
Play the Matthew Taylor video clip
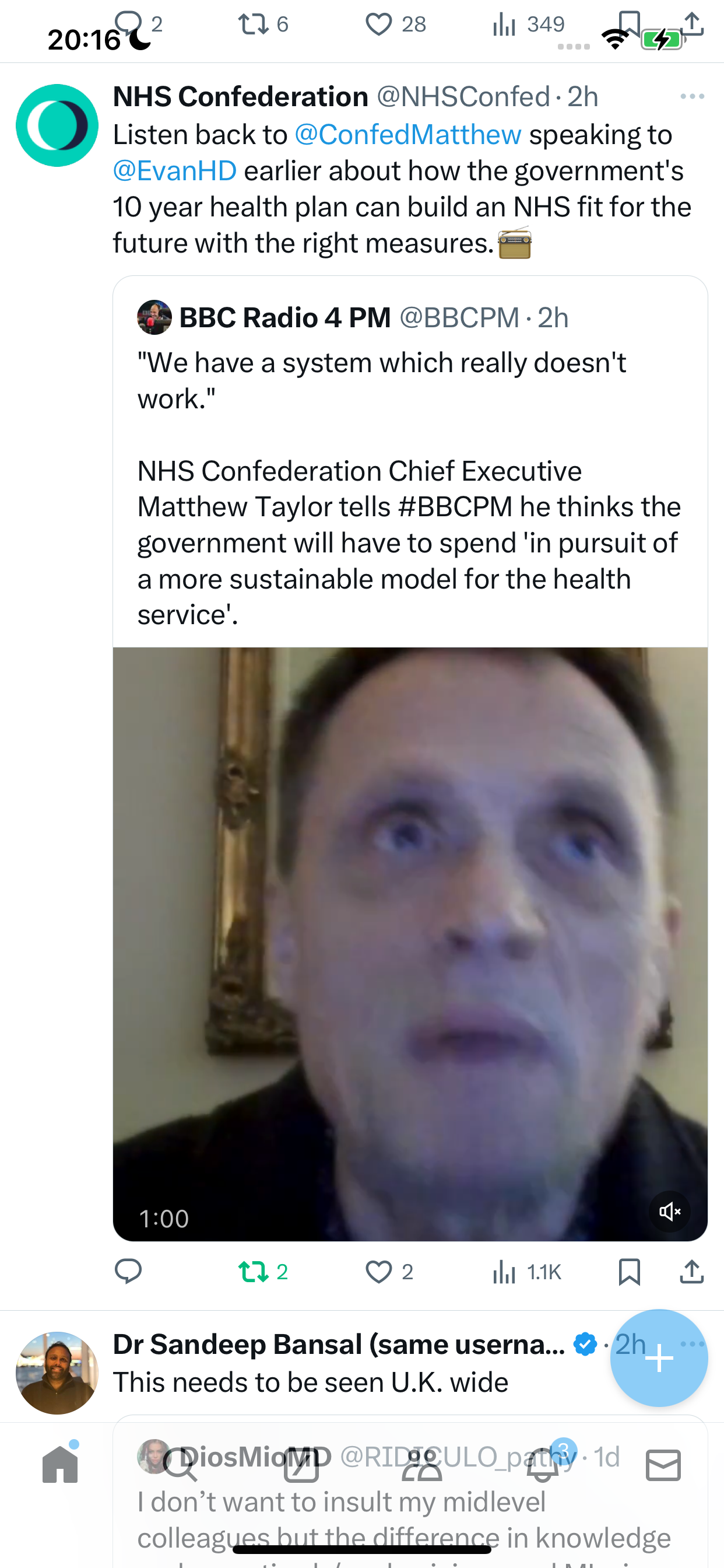coord(410,944)
